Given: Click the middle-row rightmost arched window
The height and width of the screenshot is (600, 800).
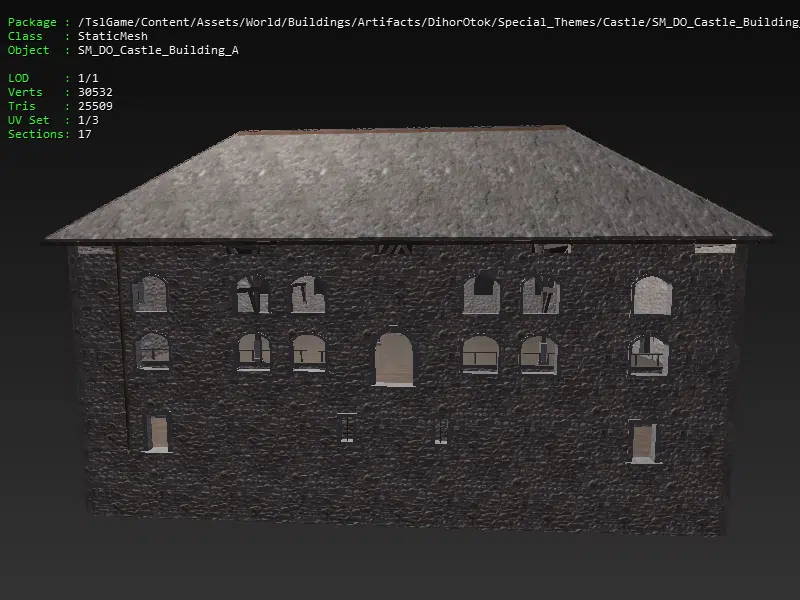Looking at the screenshot, I should 648,355.
